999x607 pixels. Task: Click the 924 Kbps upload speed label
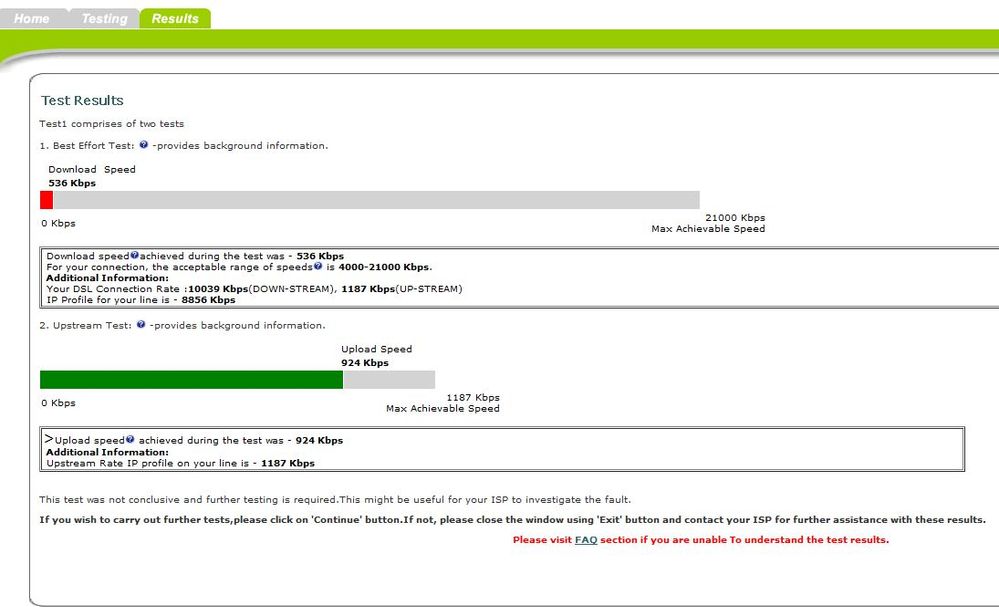click(364, 362)
